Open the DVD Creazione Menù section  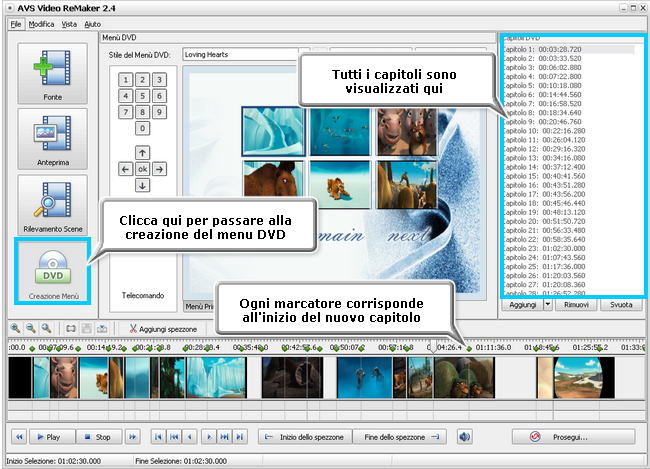53,272
